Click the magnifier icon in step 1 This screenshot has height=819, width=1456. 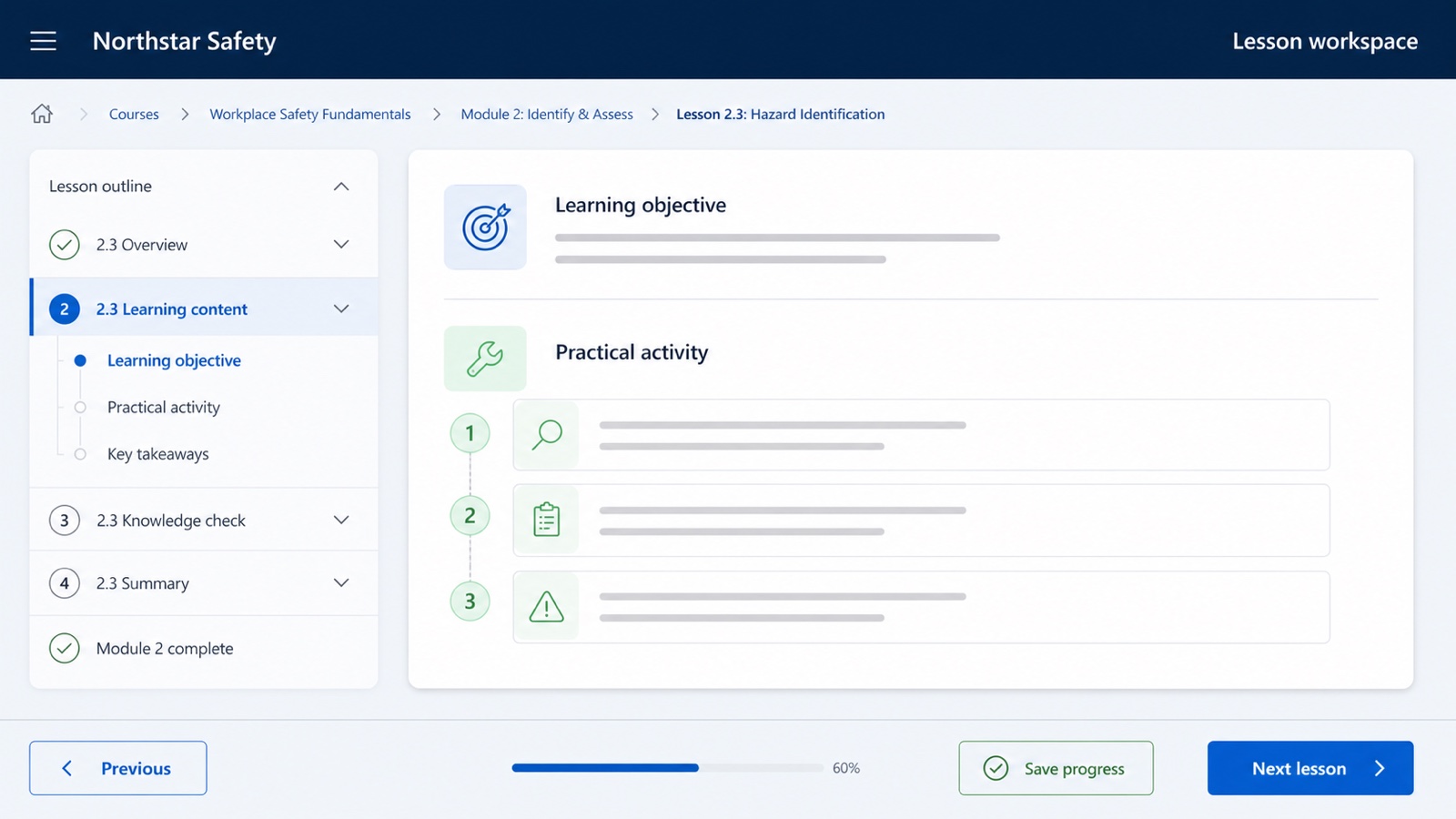547,435
